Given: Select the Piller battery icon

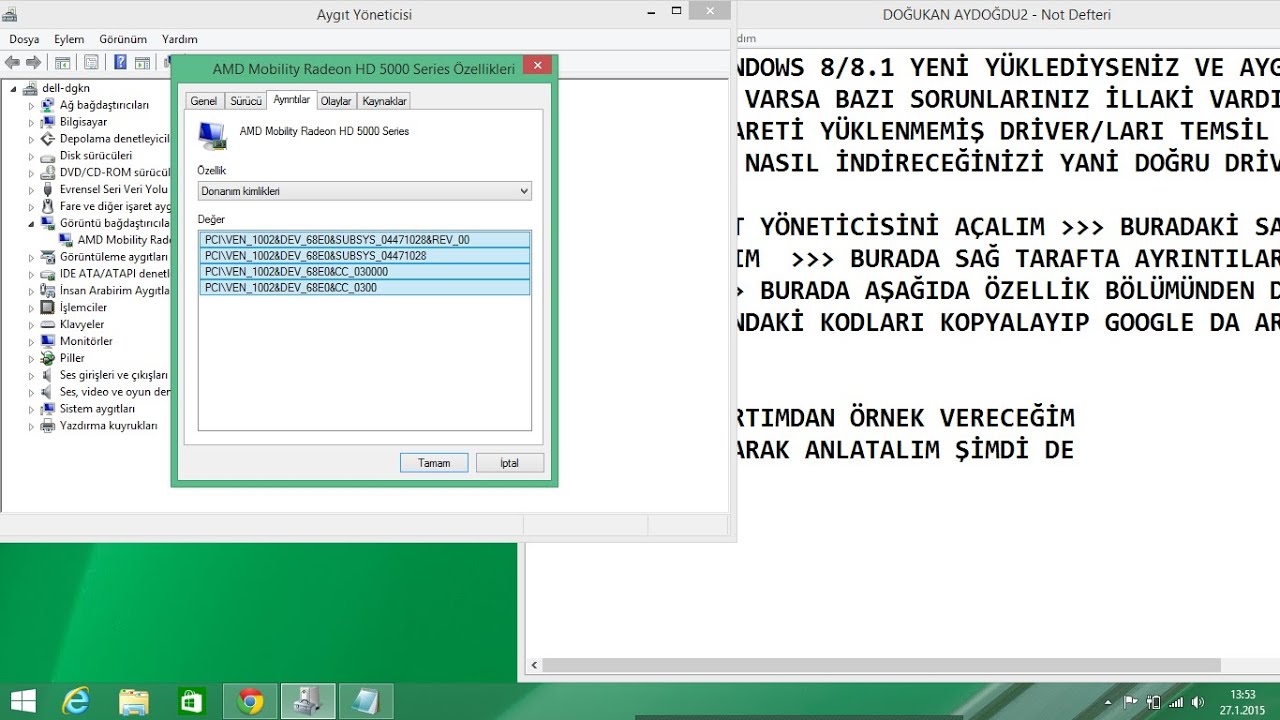Looking at the screenshot, I should 48,358.
